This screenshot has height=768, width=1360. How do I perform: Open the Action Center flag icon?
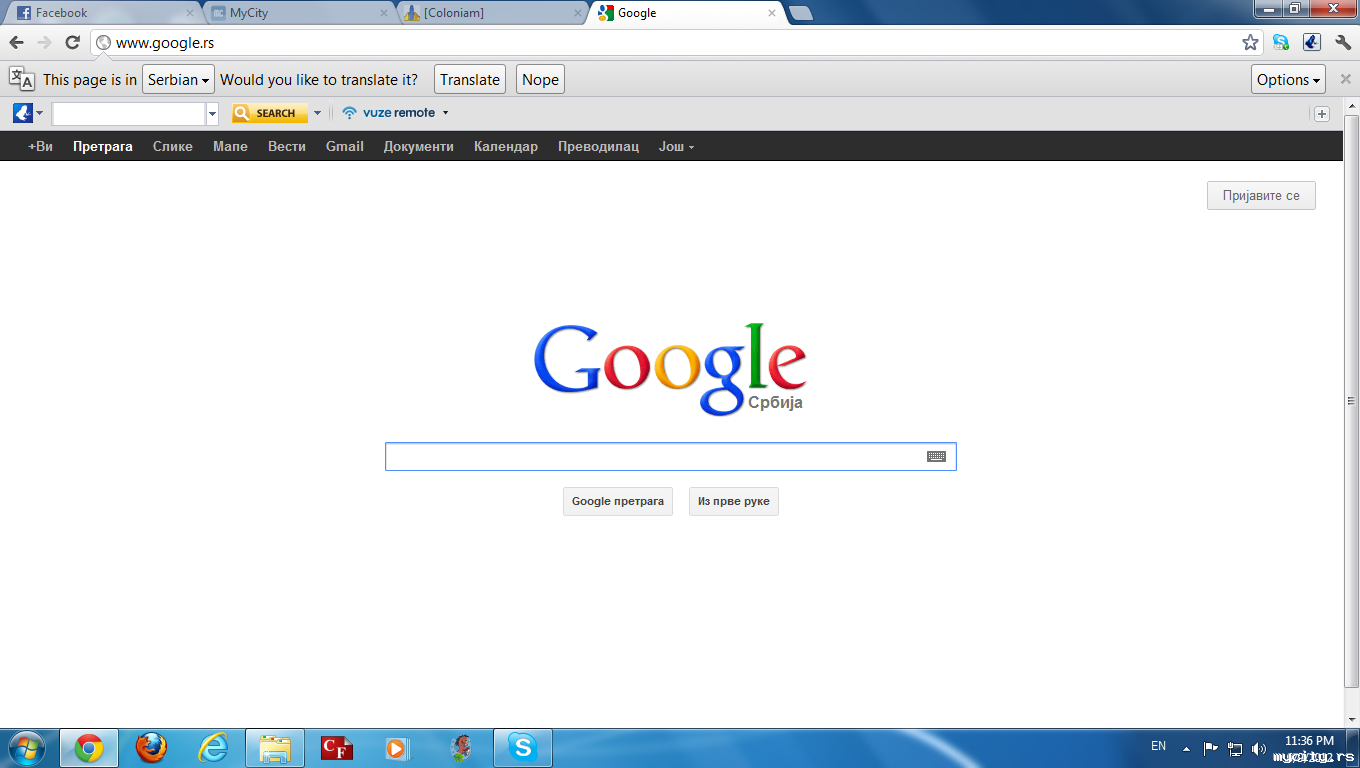coord(1211,747)
